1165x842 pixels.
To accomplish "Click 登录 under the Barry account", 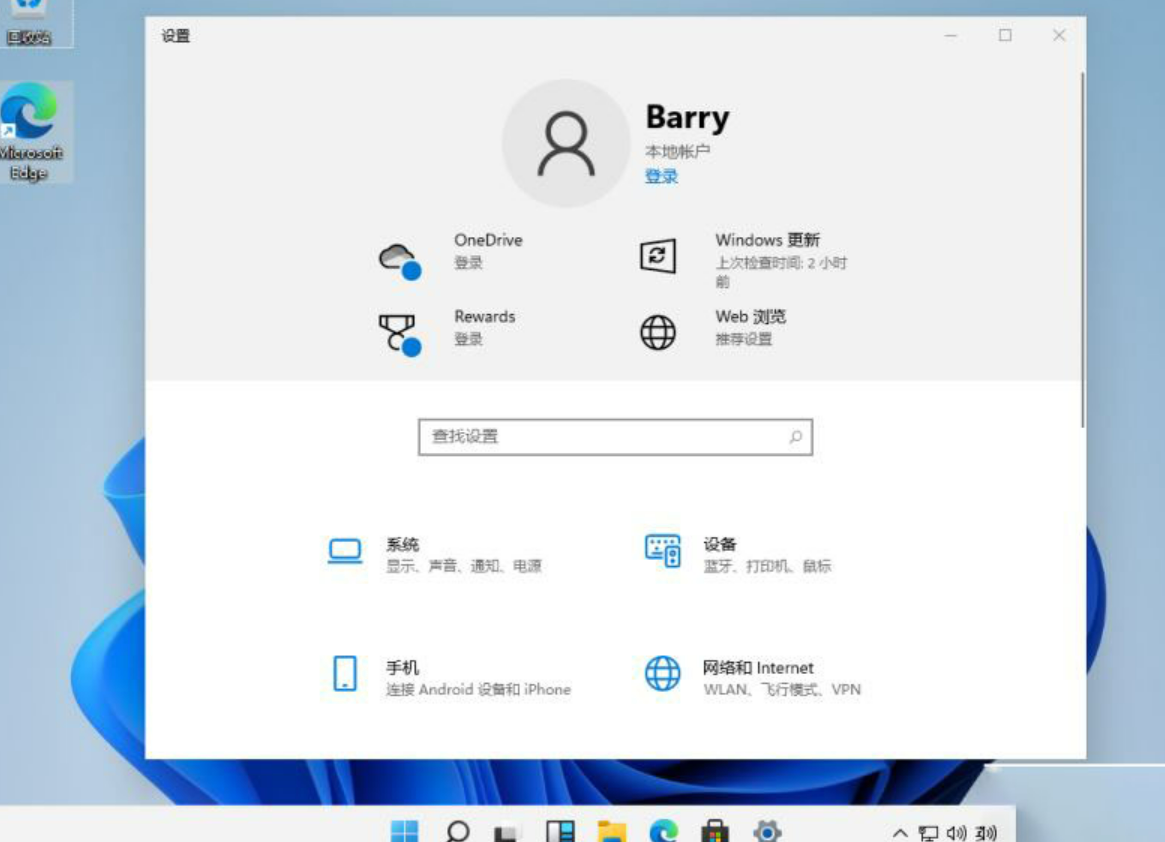I will (660, 176).
